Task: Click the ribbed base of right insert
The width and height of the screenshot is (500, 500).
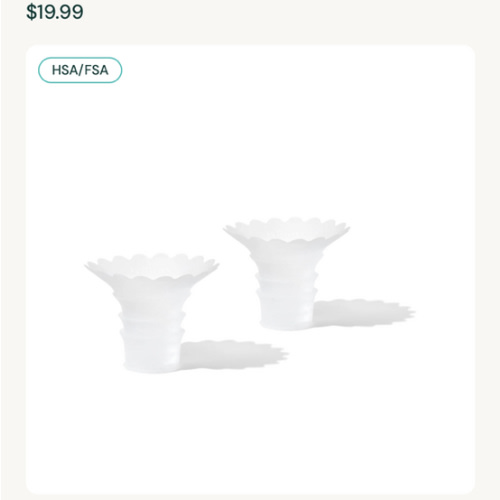Action: pyautogui.click(x=287, y=300)
